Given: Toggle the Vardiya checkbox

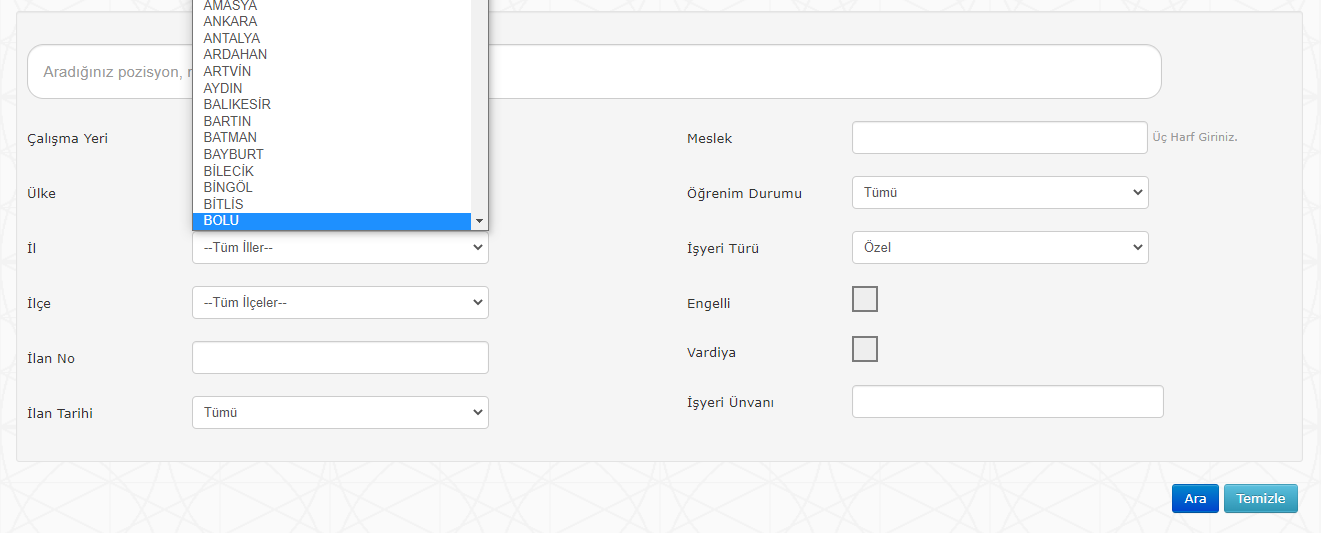Looking at the screenshot, I should pos(865,349).
